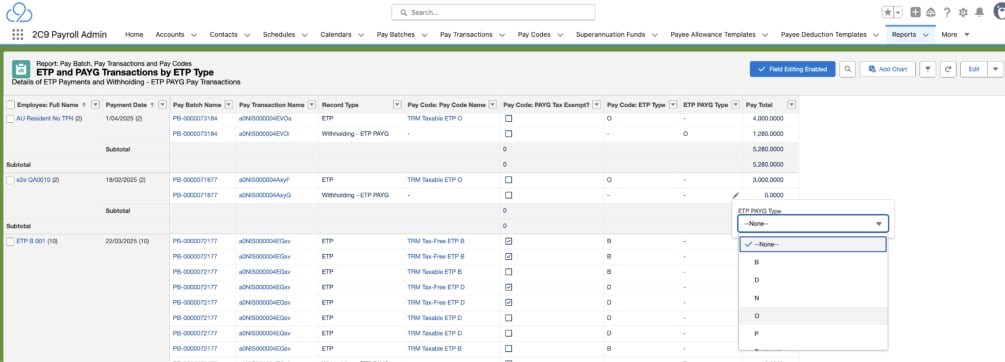Open Pay Transaction Name column menu

point(312,104)
